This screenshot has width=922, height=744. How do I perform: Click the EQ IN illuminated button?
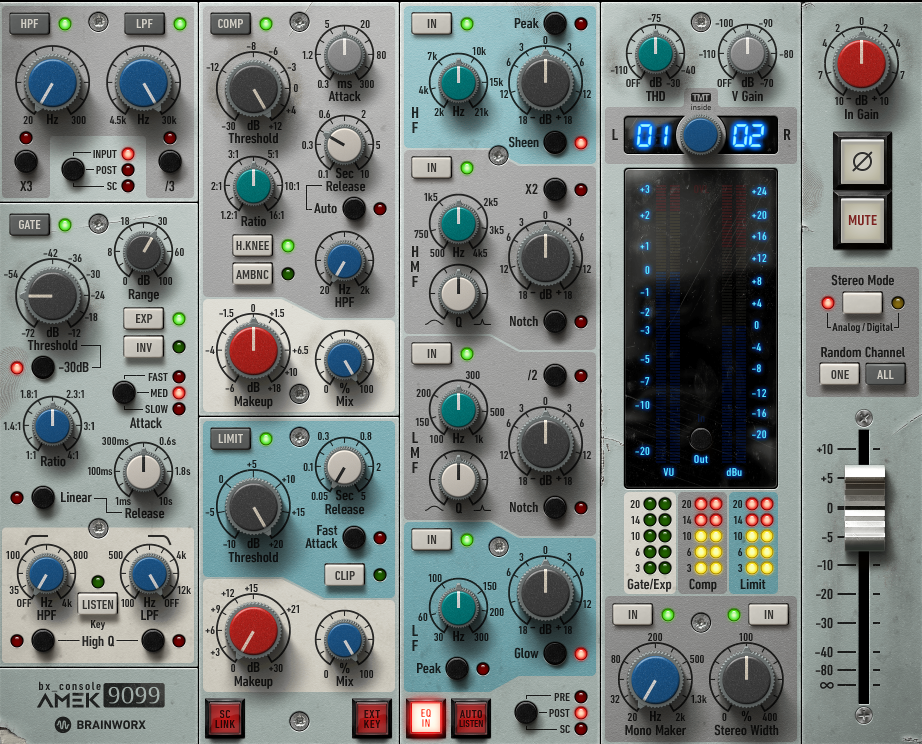pyautogui.click(x=426, y=718)
